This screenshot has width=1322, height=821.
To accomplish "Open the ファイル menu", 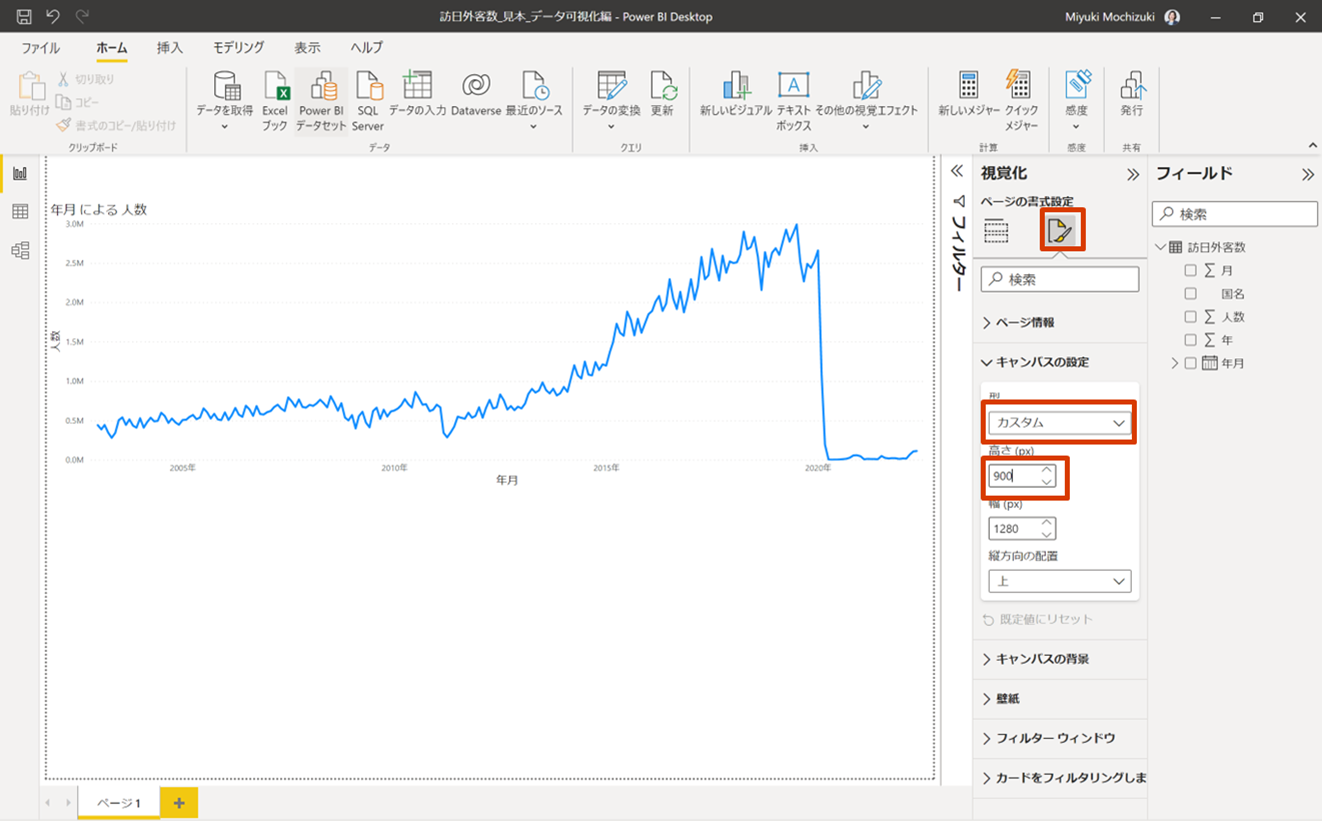I will (41, 48).
